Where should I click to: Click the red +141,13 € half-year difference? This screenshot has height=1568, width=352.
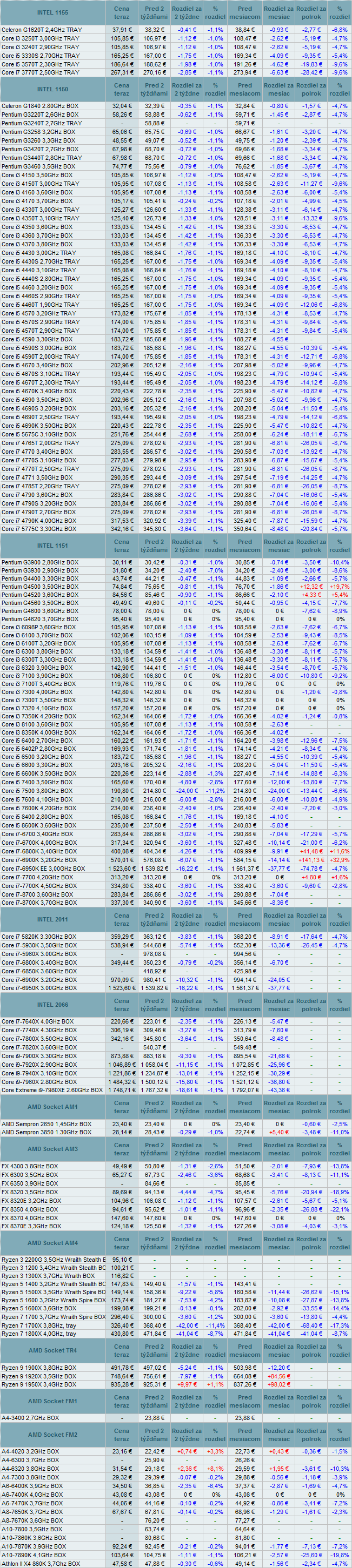pyautogui.click(x=311, y=860)
